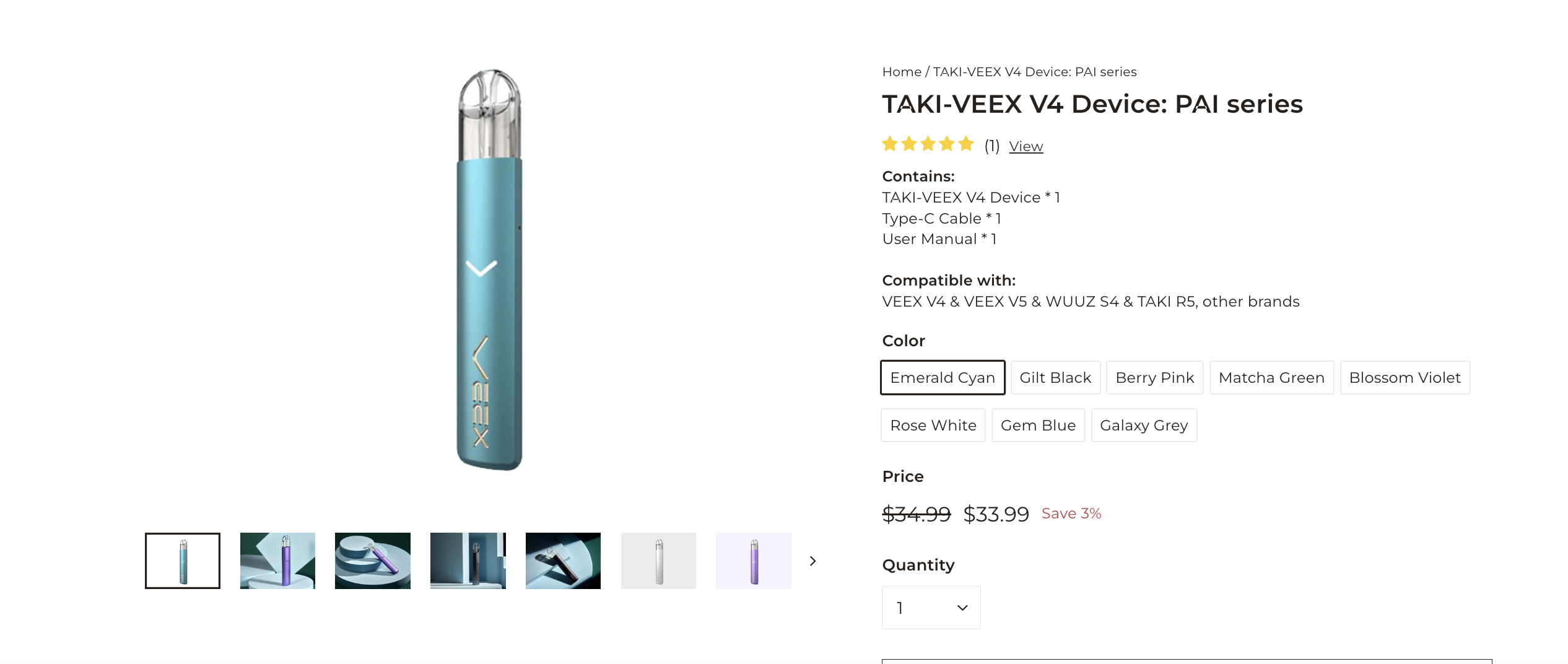The height and width of the screenshot is (664, 1568).
Task: Open the View reviews link
Action: [1026, 146]
